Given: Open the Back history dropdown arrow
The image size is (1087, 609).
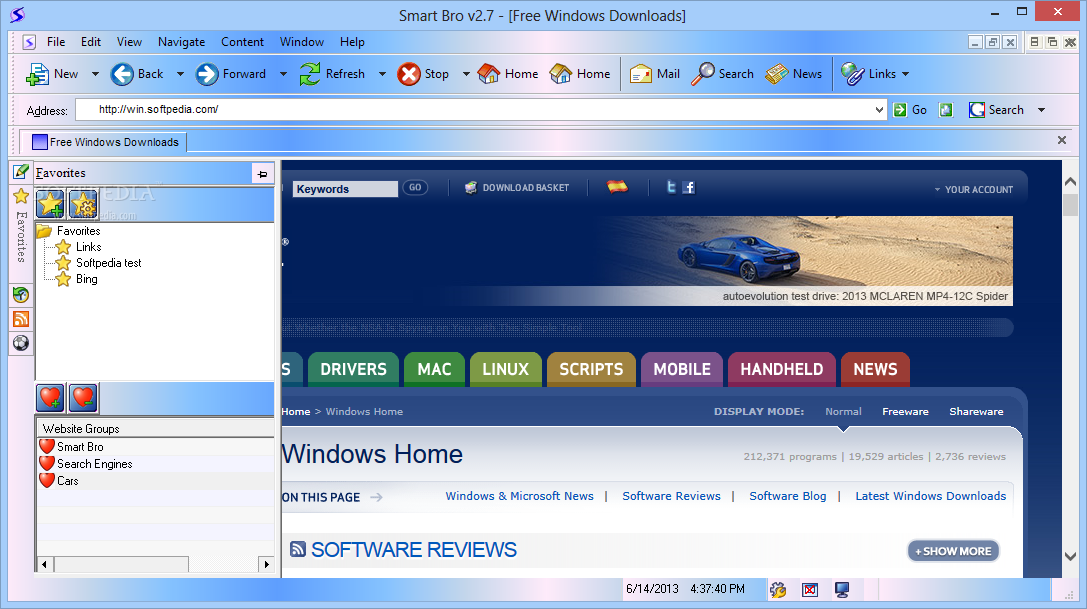Looking at the screenshot, I should point(180,74).
